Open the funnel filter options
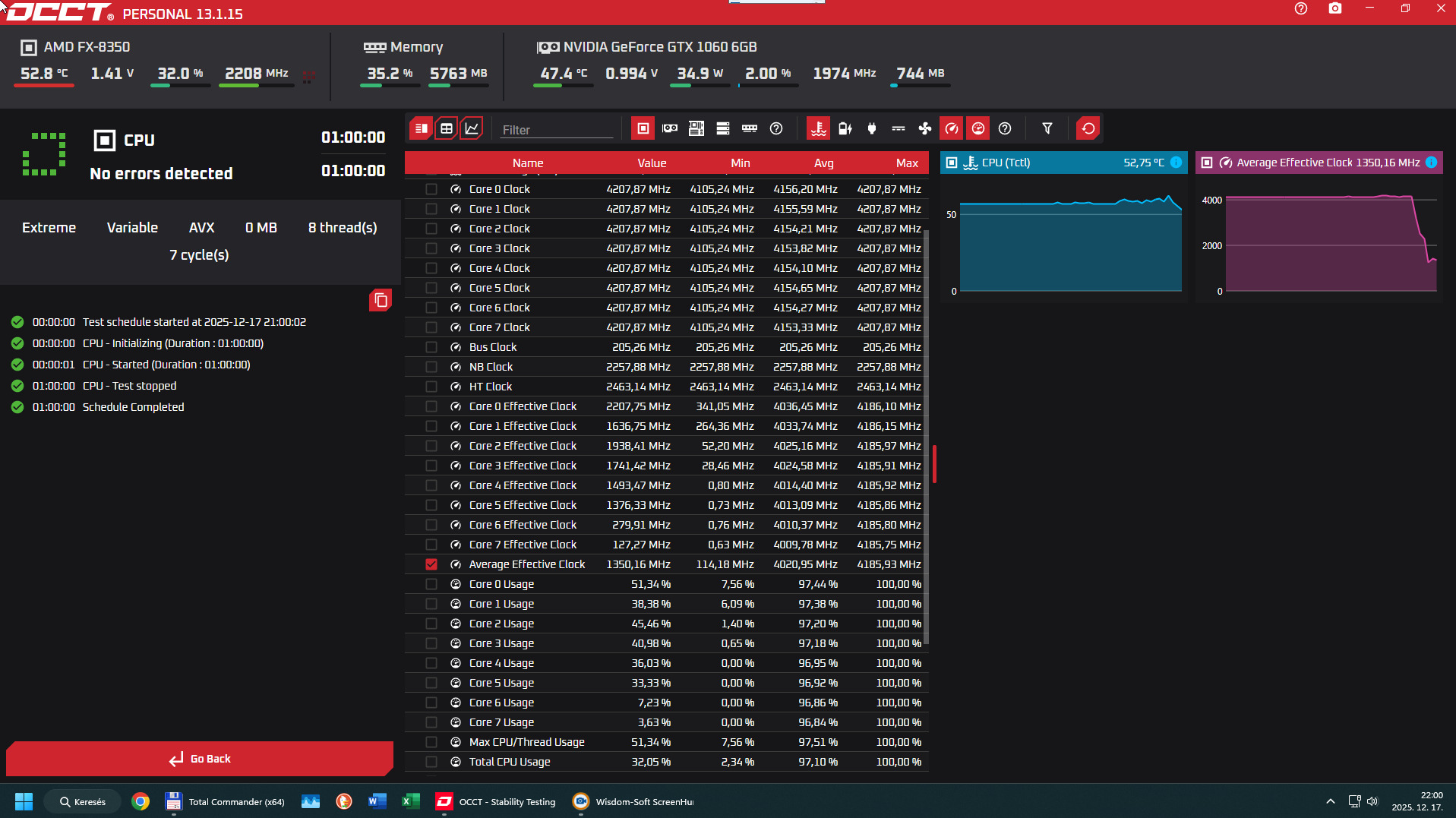Image resolution: width=1456 pixels, height=818 pixels. point(1047,128)
